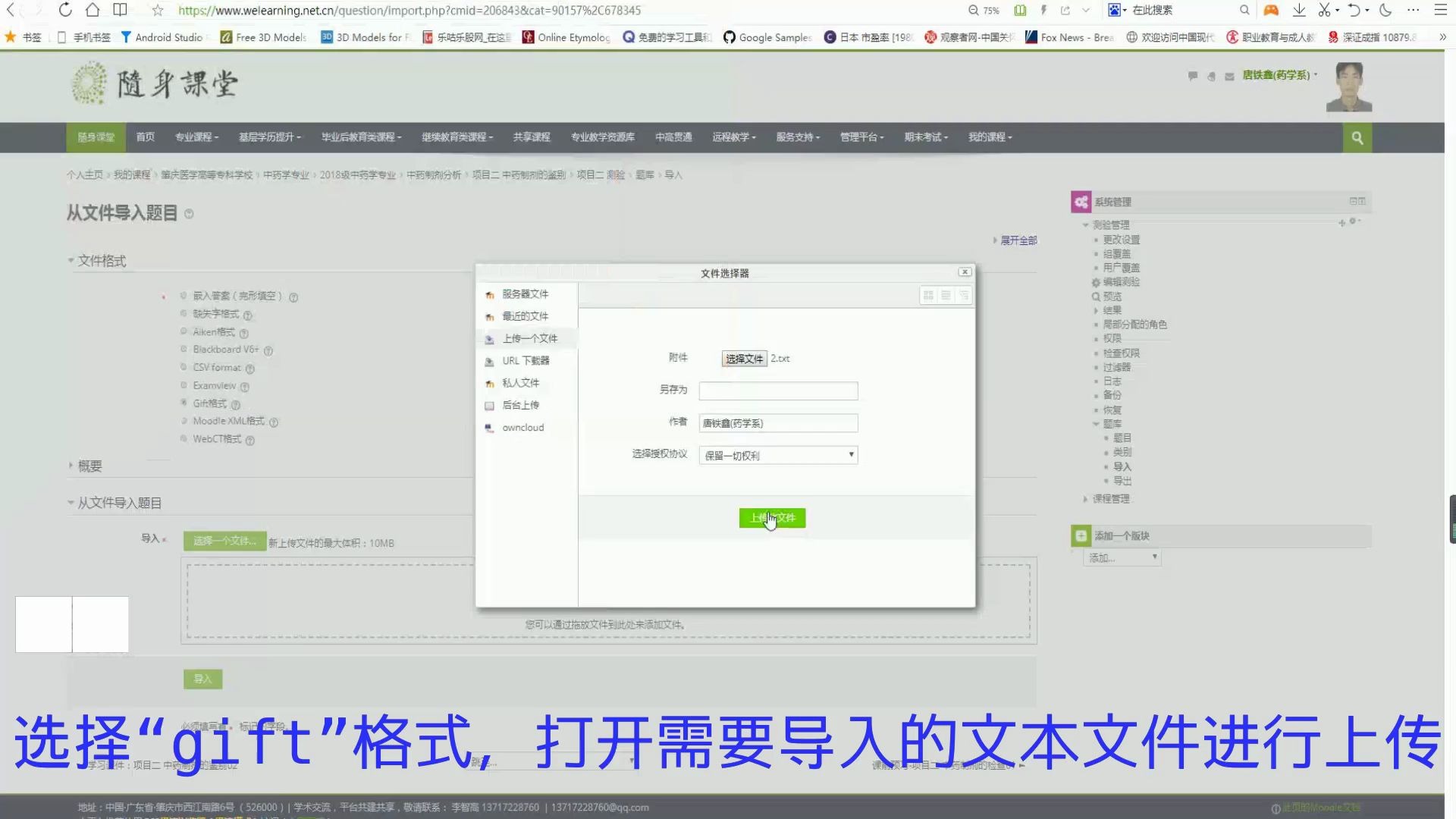Image resolution: width=1456 pixels, height=819 pixels.
Task: Choose the Aiken格式 radio option
Action: [x=184, y=331]
